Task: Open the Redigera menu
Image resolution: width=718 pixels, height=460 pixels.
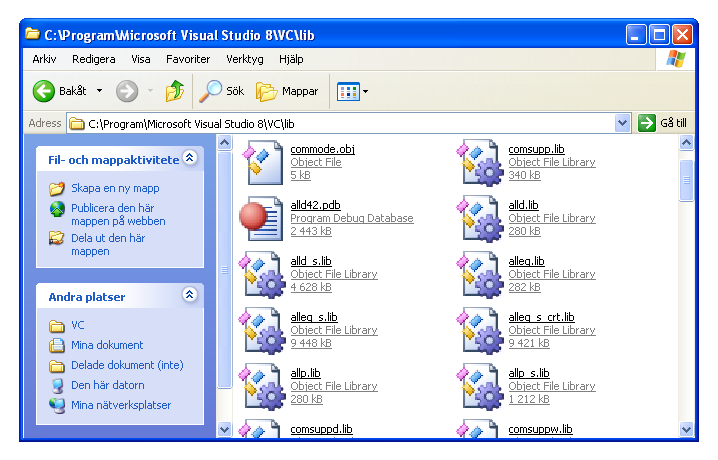Action: [94, 59]
